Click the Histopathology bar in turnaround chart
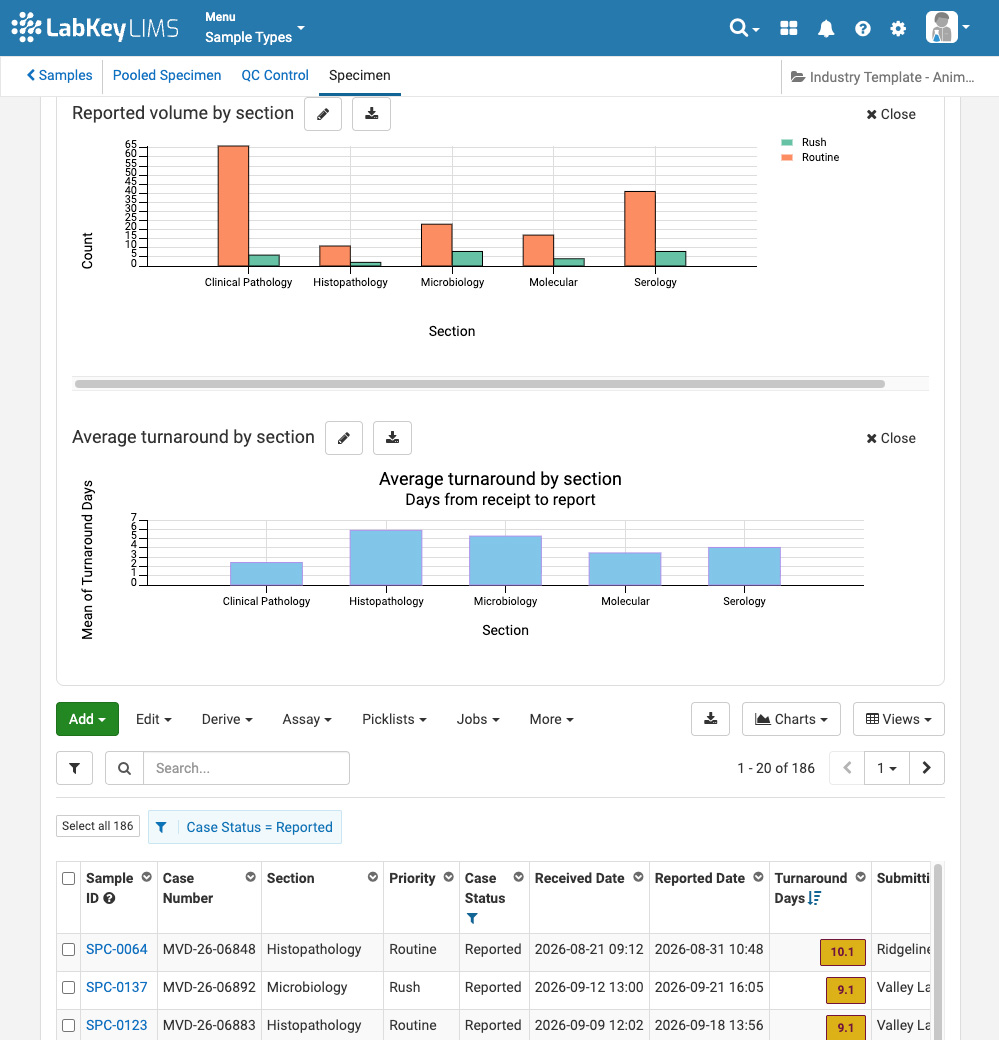 point(386,558)
